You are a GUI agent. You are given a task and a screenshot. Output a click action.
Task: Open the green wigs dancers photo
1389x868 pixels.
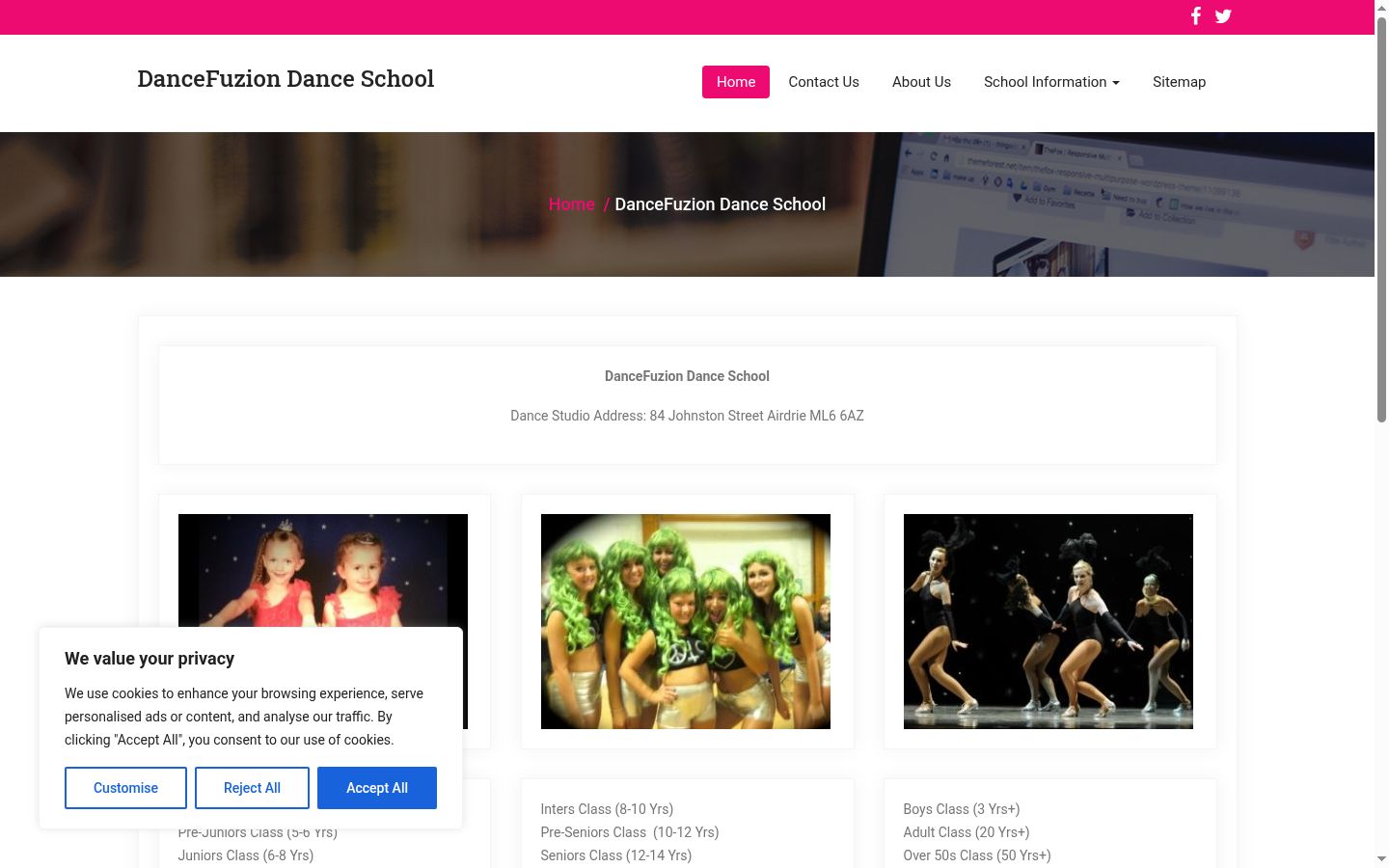click(x=686, y=621)
